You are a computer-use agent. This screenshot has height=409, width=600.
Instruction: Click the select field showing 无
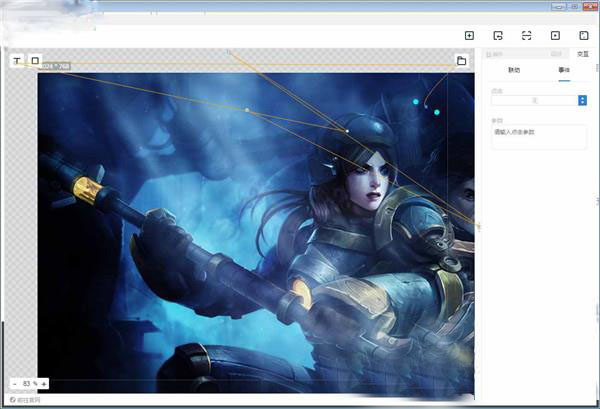535,100
